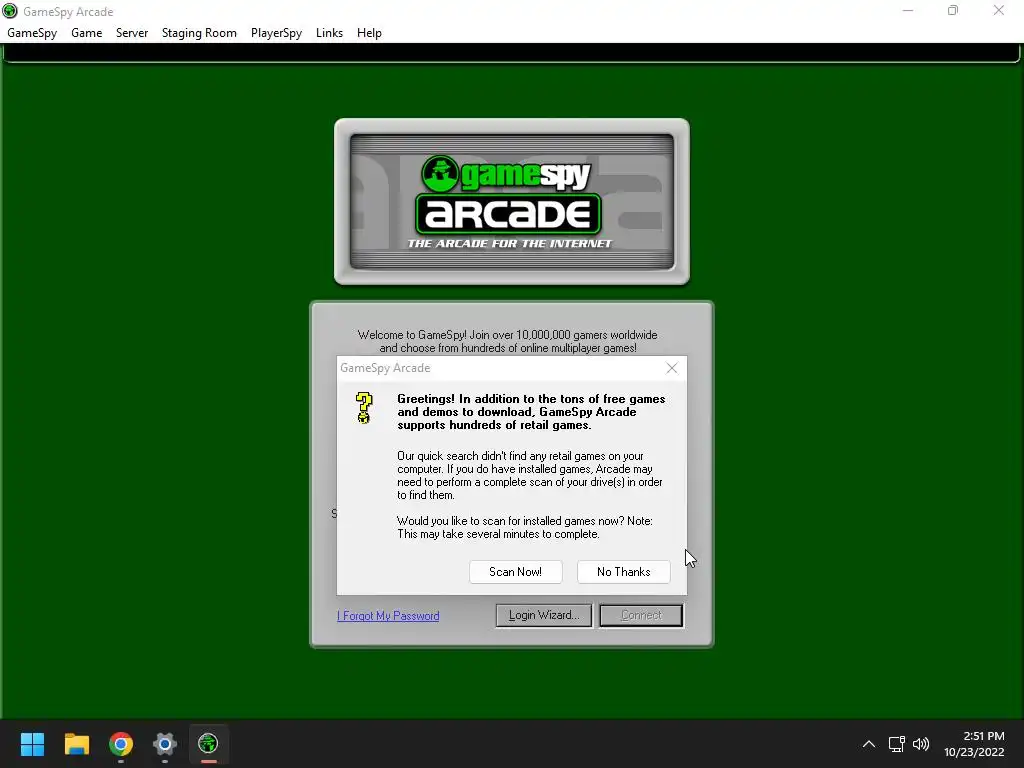The height and width of the screenshot is (768, 1024).
Task: Open the PlayerSpy menu
Action: [x=276, y=33]
